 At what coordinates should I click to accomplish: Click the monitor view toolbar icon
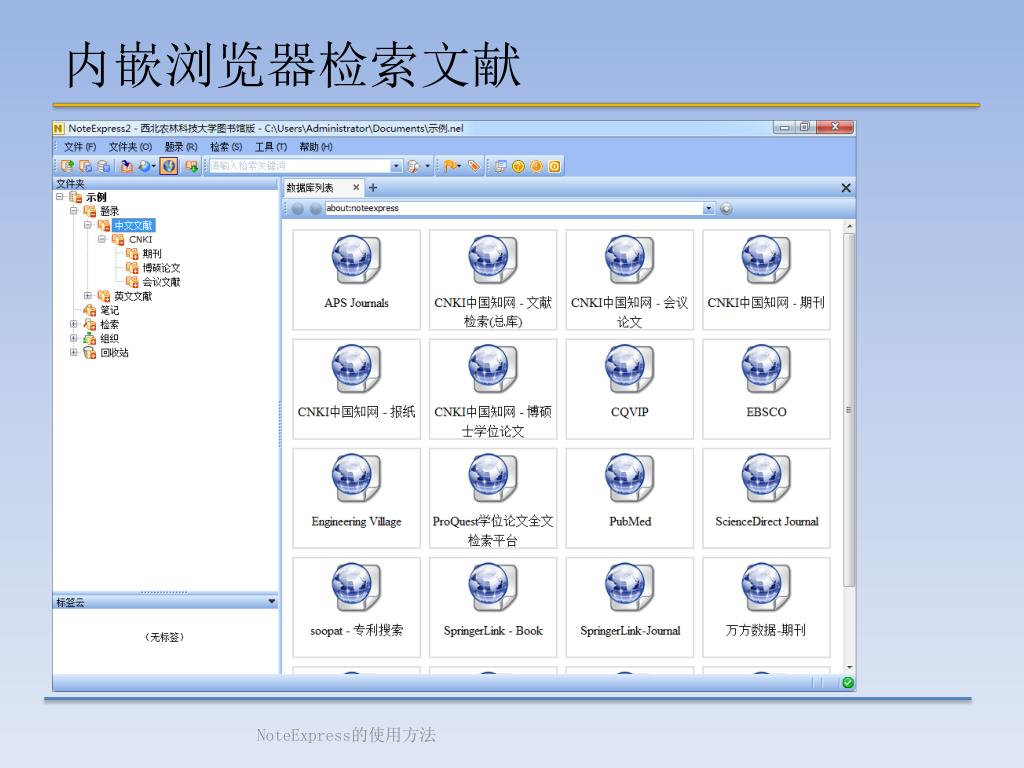pyautogui.click(x=500, y=167)
